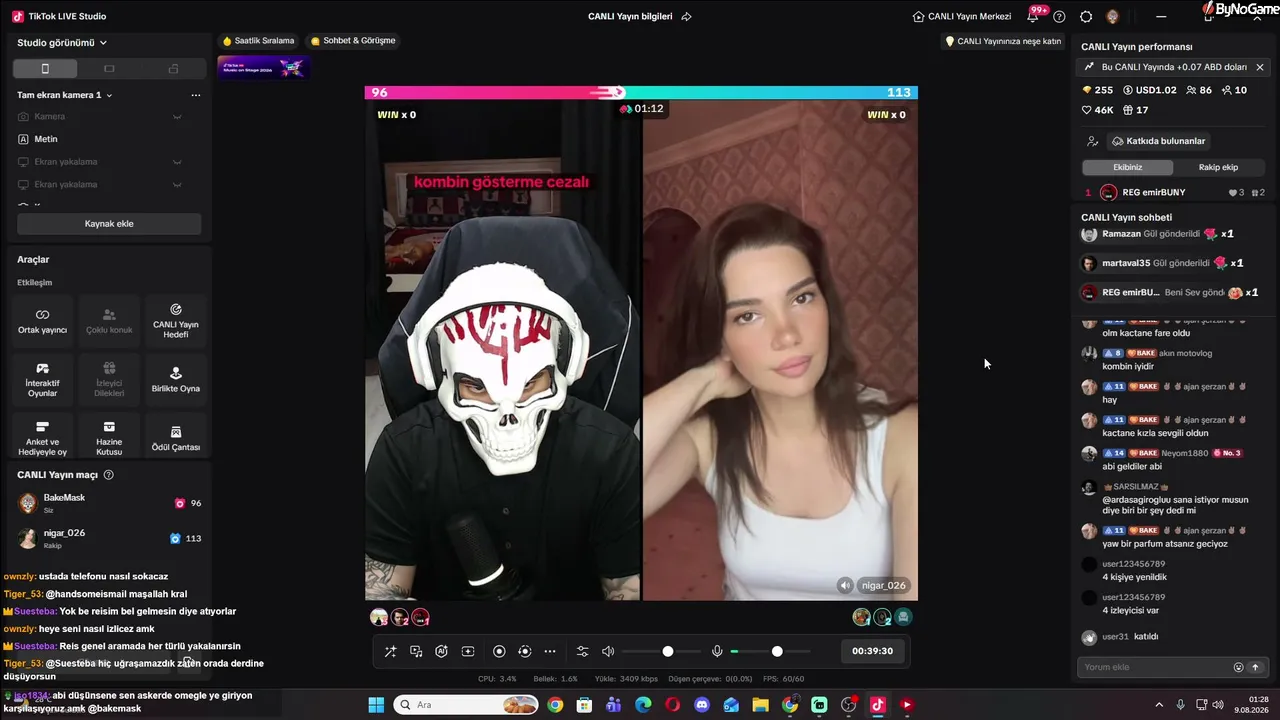Screen dimensions: 1280x720
Task: Mute the speaker output
Action: click(608, 651)
